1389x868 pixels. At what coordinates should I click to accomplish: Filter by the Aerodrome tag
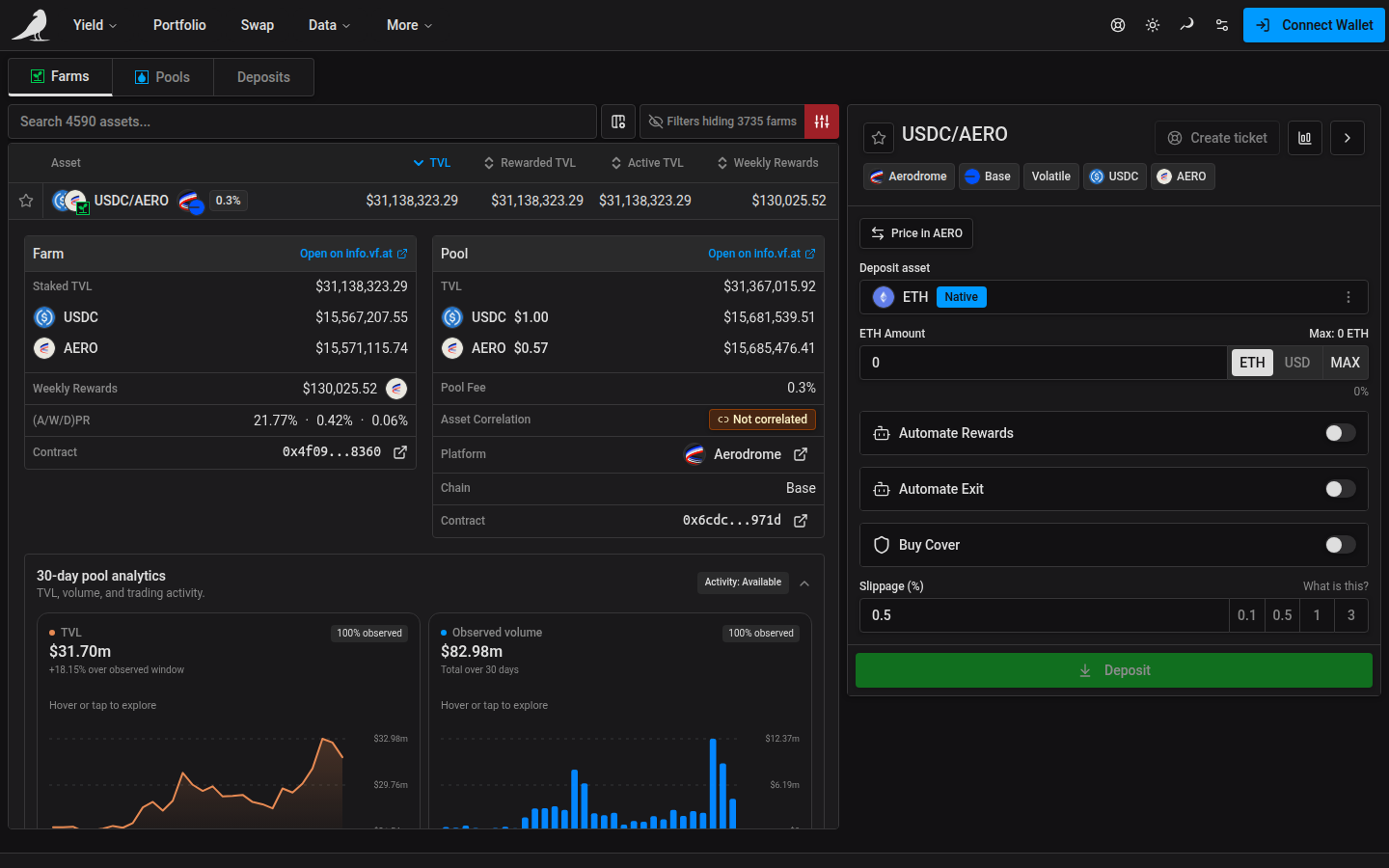(909, 176)
